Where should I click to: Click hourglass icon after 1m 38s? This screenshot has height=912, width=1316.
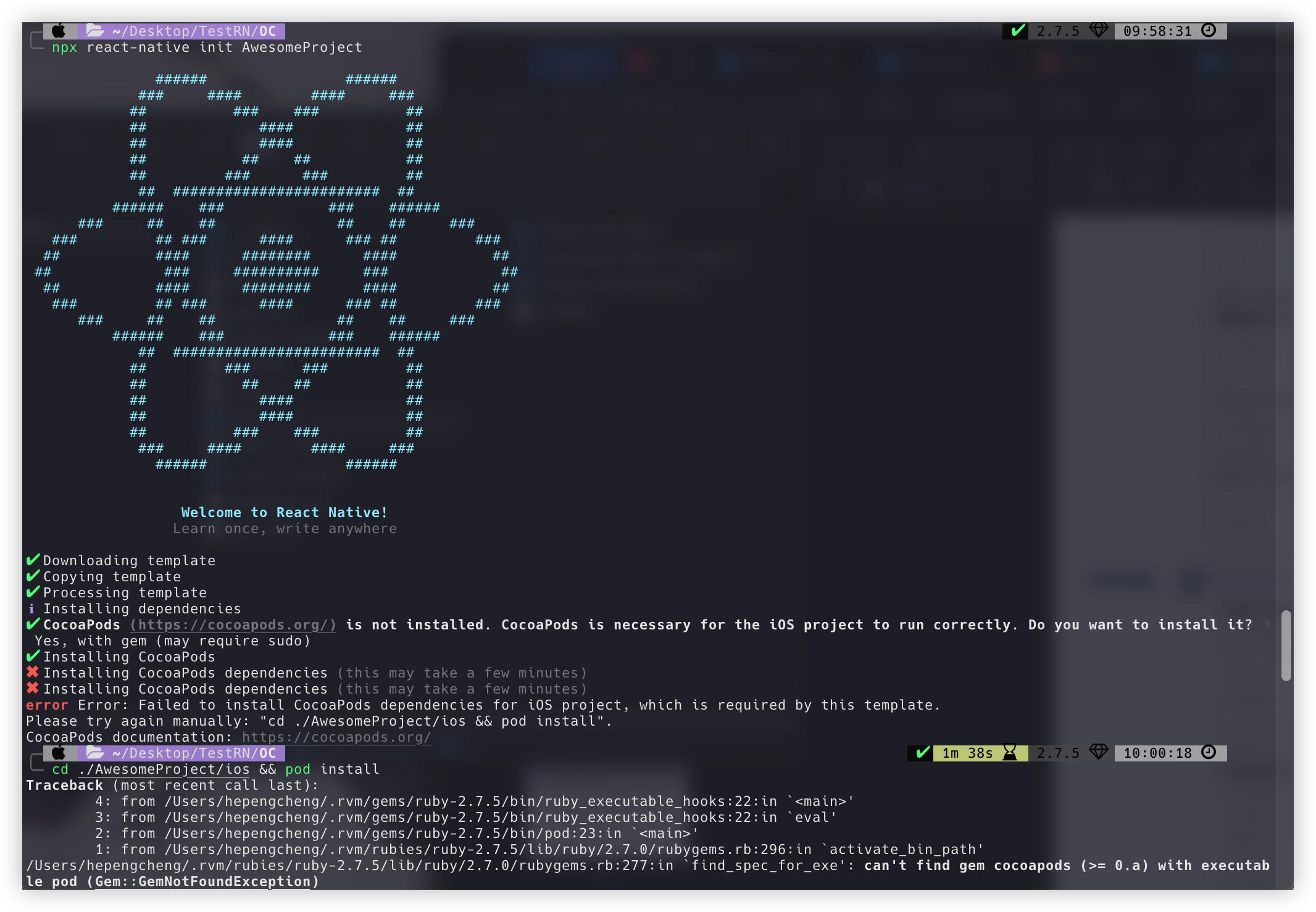tap(1010, 752)
